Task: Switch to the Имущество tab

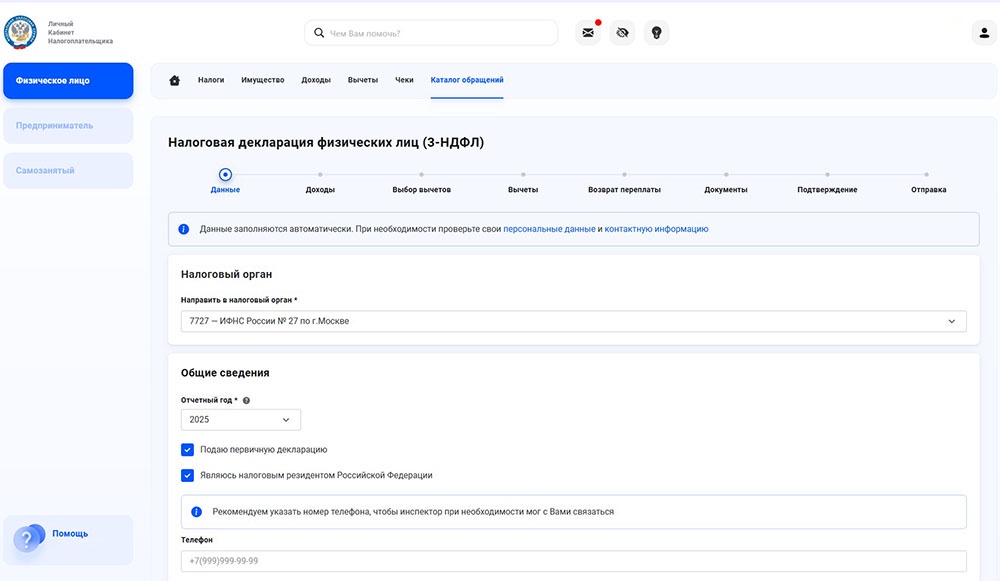Action: [263, 79]
